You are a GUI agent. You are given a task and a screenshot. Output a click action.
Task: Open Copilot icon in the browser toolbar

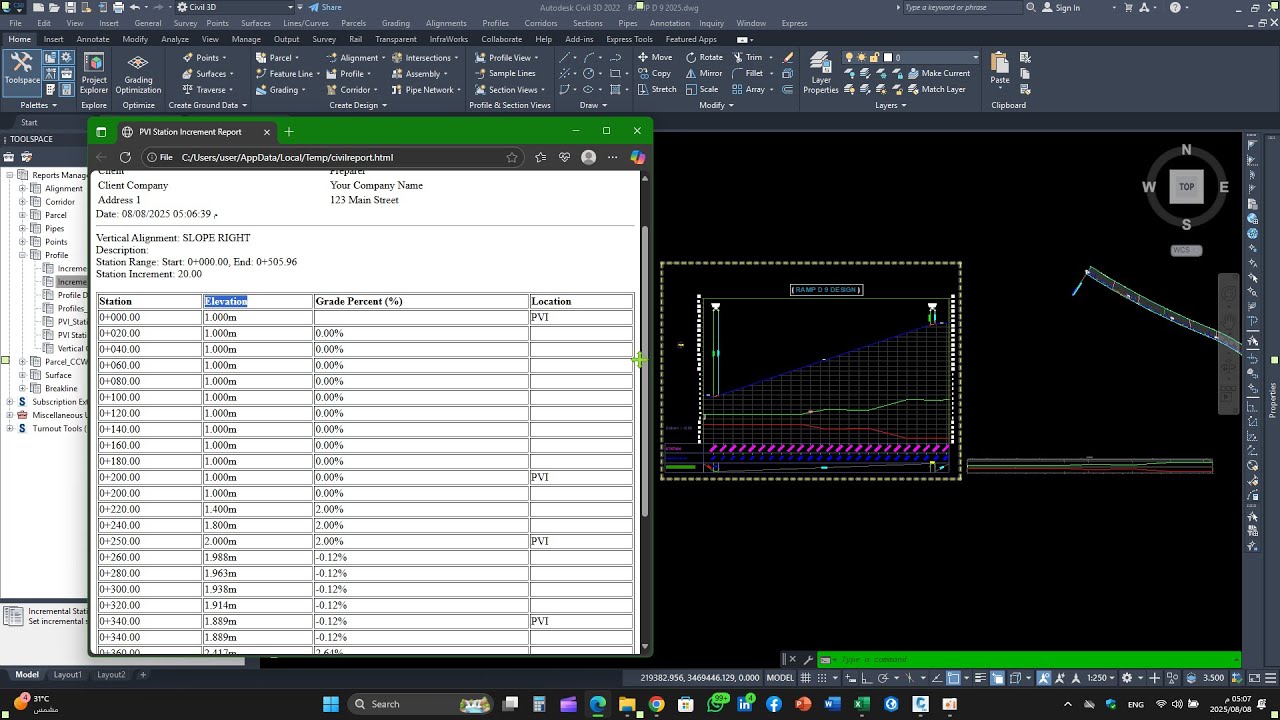[637, 157]
